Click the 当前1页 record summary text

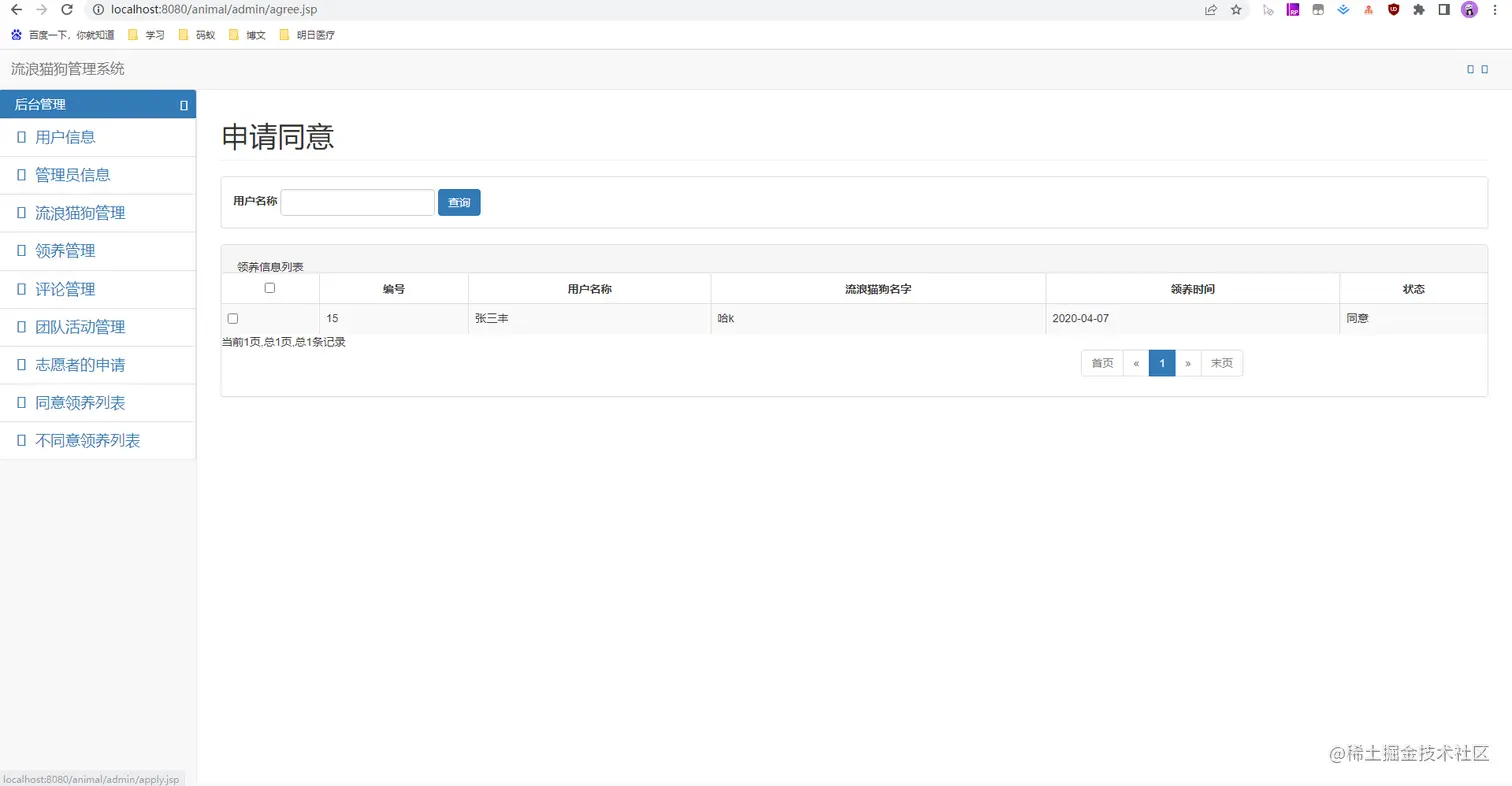coord(283,342)
